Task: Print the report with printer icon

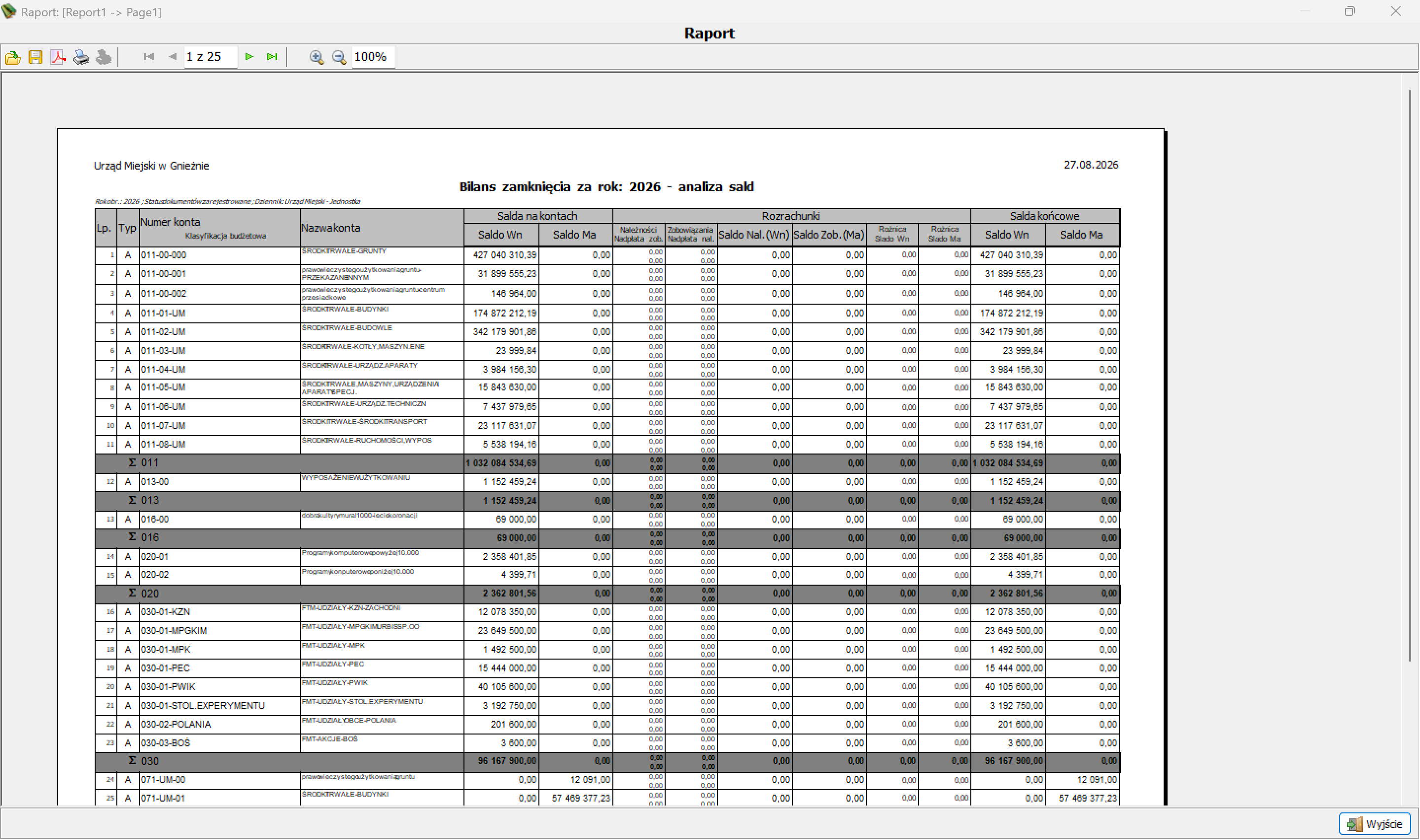Action: (x=81, y=57)
